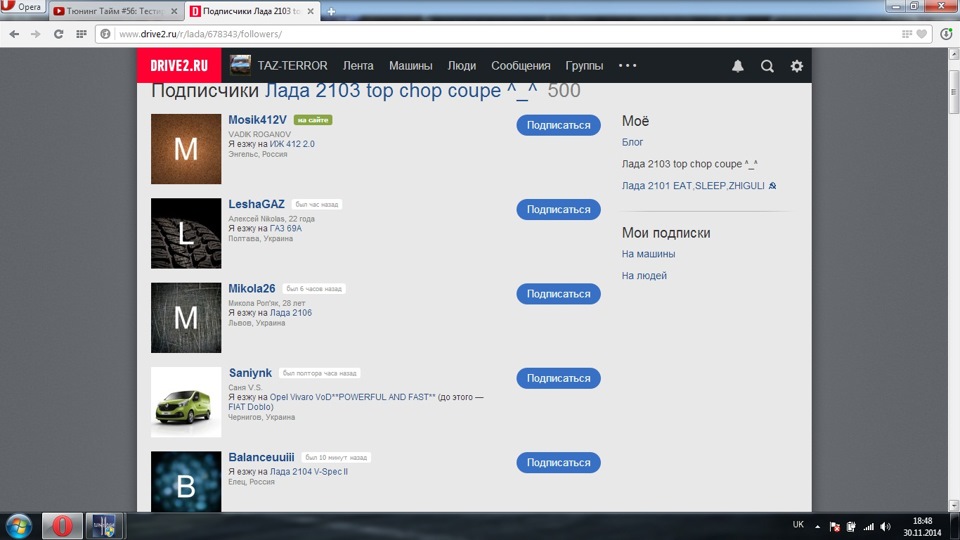Click the DRIVE2.RU logo

coord(179,66)
